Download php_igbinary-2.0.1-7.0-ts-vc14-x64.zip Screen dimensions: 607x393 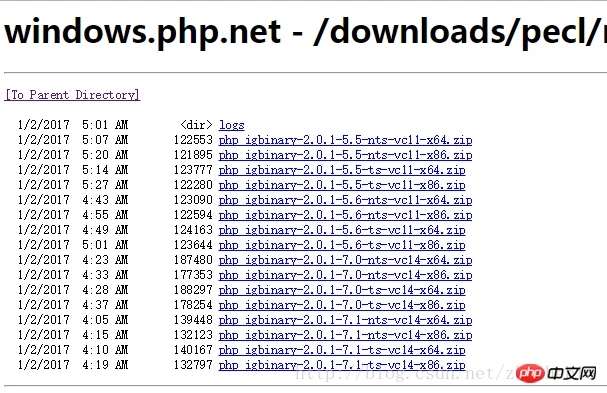tap(342, 290)
